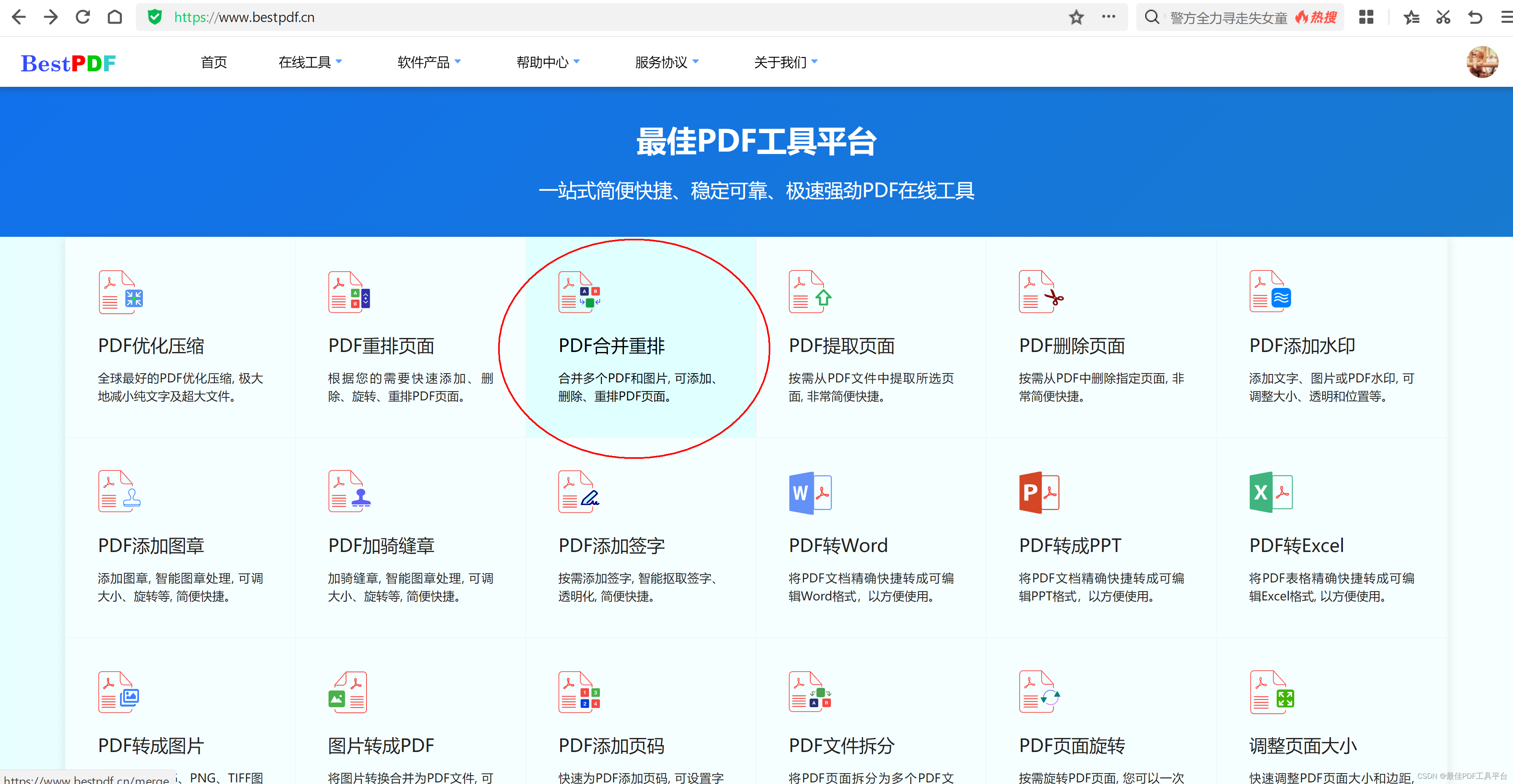Click the PDF添加签字 signature icon
Screen dimensions: 1513x784
(579, 492)
